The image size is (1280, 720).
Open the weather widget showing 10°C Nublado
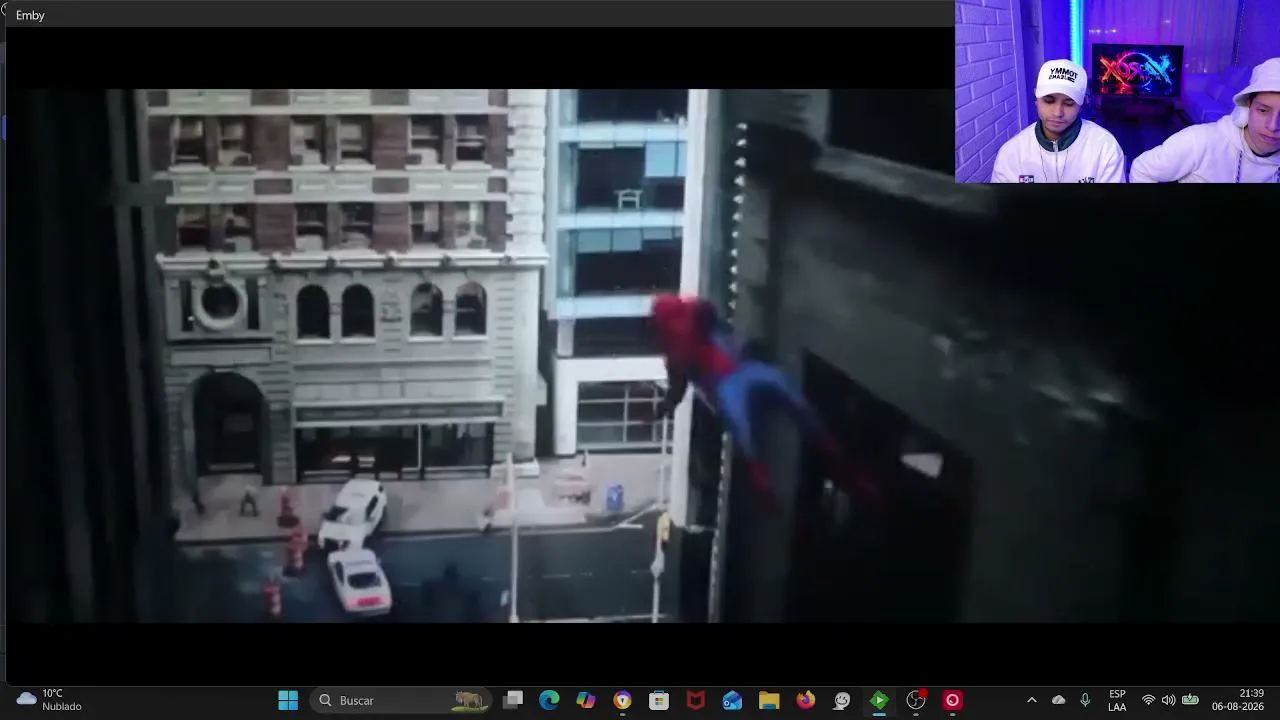click(x=50, y=700)
